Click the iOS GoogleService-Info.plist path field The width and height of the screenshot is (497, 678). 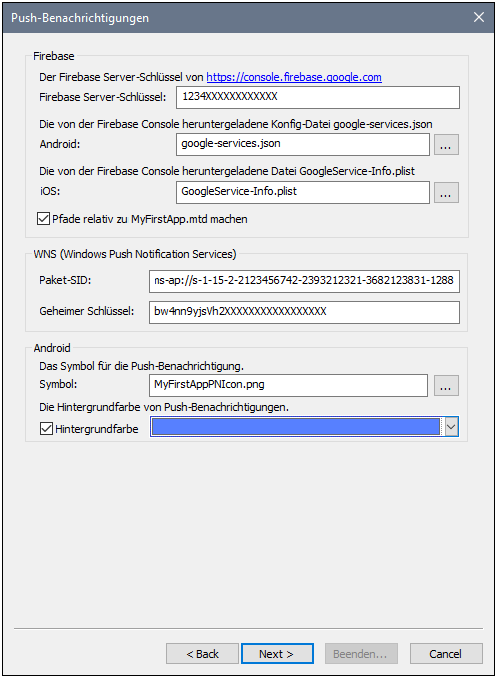click(302, 192)
